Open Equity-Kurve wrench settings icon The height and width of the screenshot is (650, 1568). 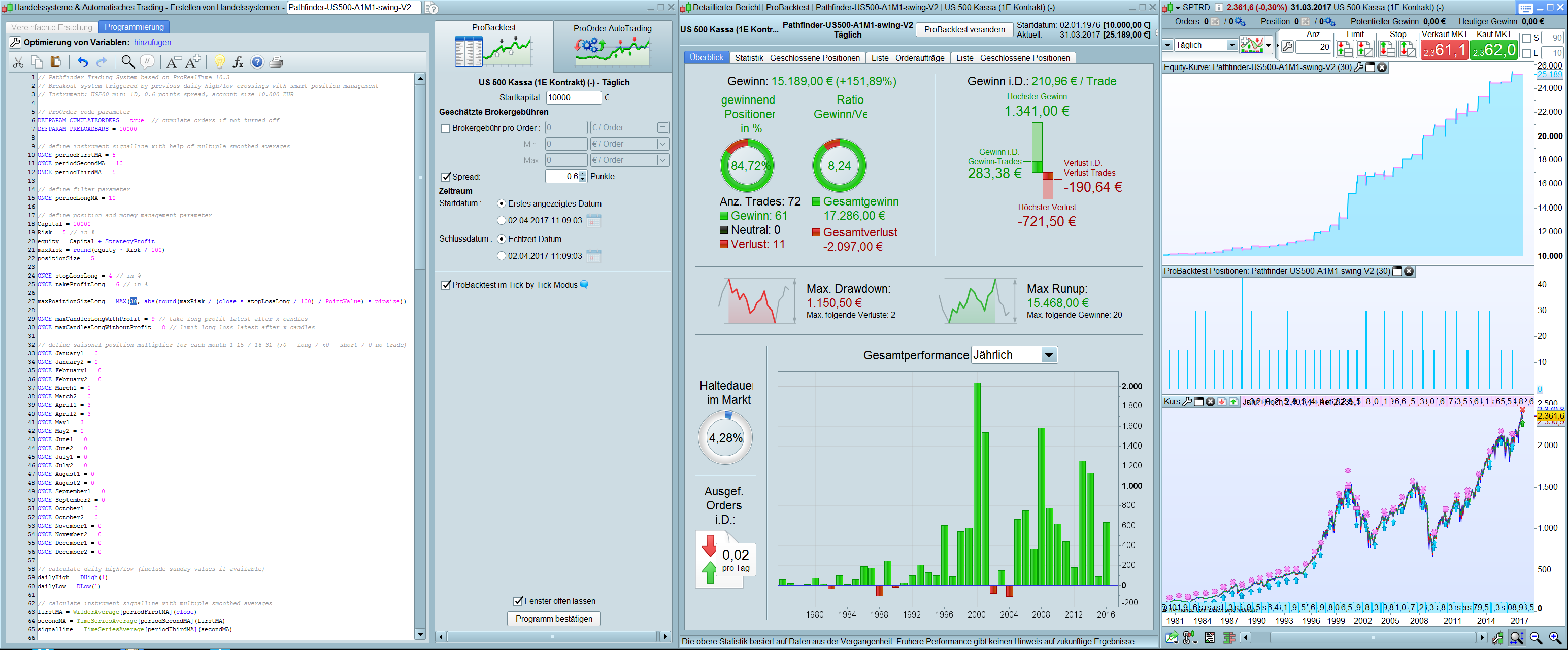pyautogui.click(x=1358, y=67)
